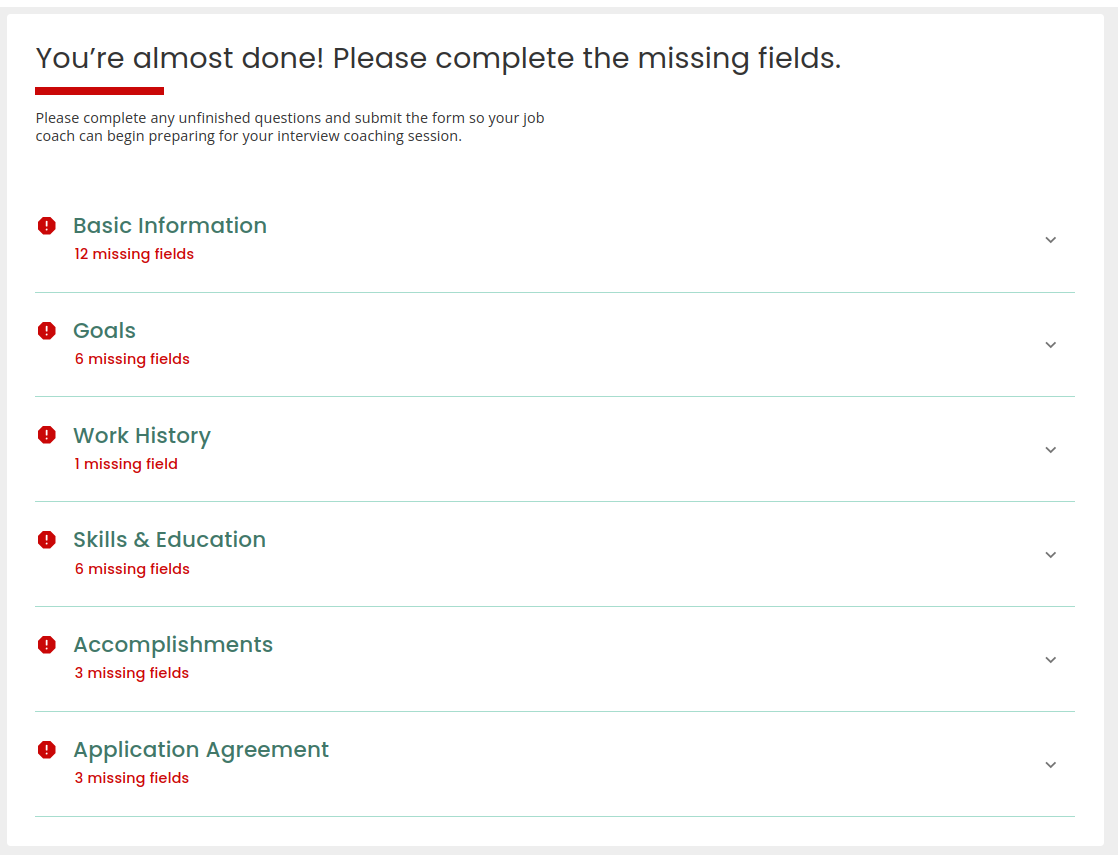Expand the Accomplishments section chevron
1118x855 pixels.
[x=1050, y=660]
